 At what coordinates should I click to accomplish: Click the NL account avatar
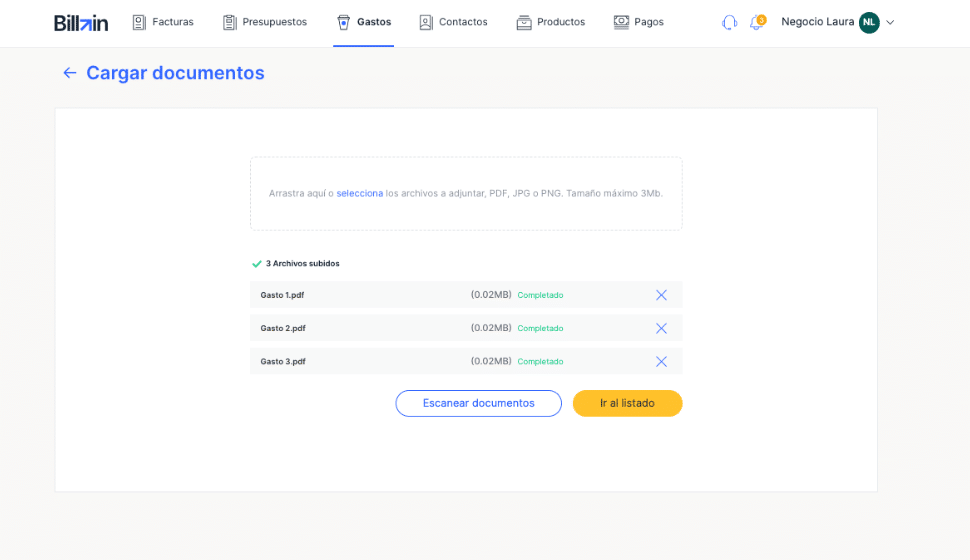point(869,22)
